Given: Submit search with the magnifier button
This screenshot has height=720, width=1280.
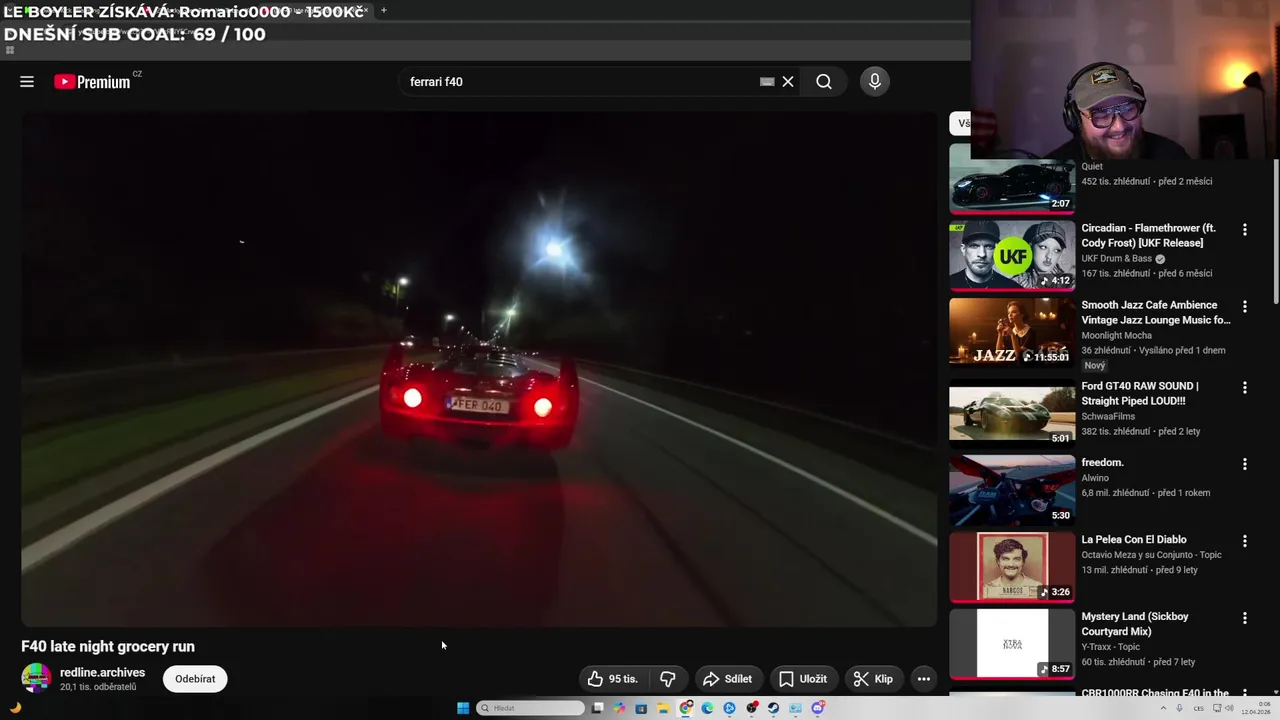Looking at the screenshot, I should (x=824, y=82).
